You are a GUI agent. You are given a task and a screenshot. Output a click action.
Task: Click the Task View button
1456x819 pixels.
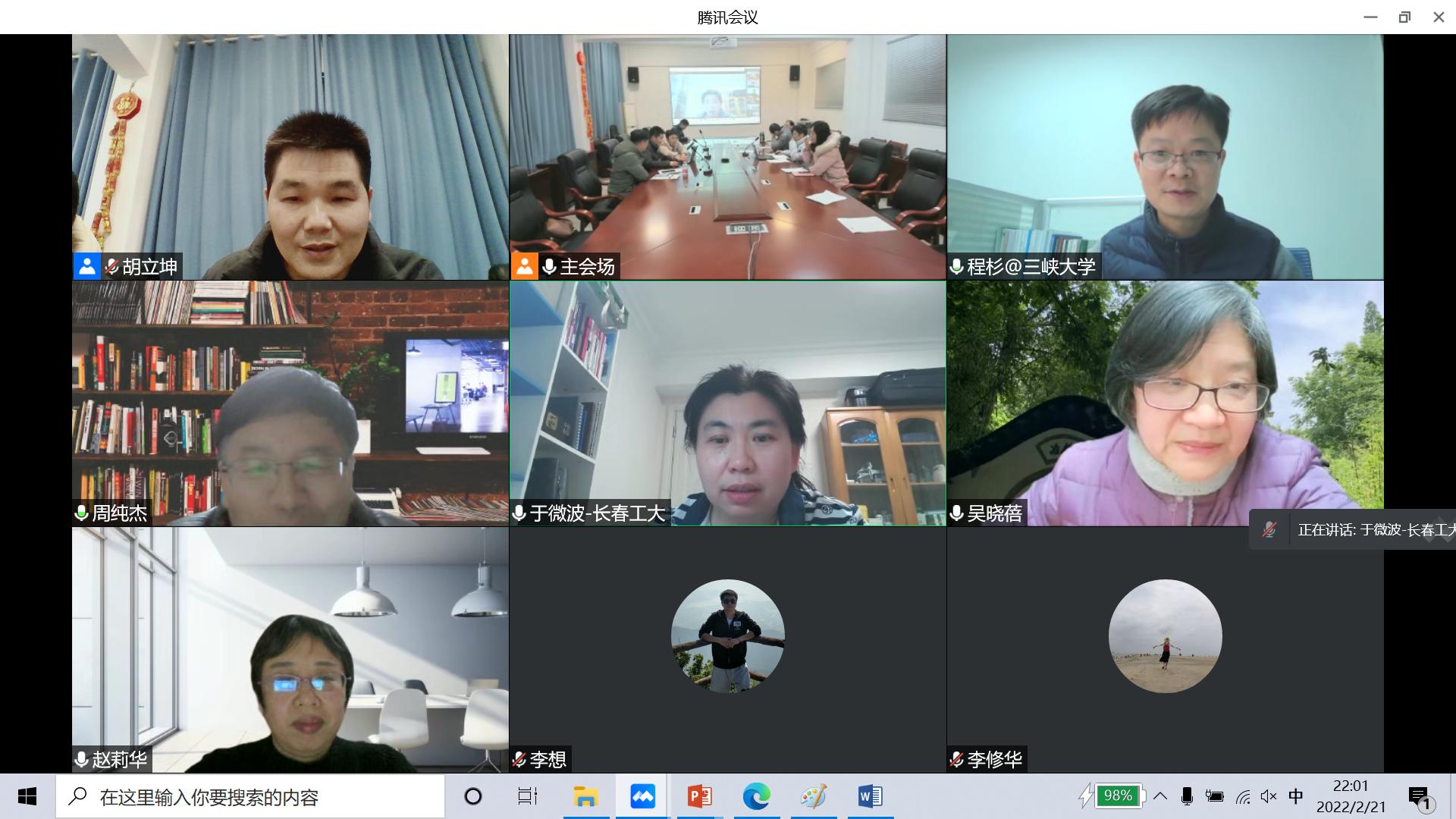[x=528, y=796]
